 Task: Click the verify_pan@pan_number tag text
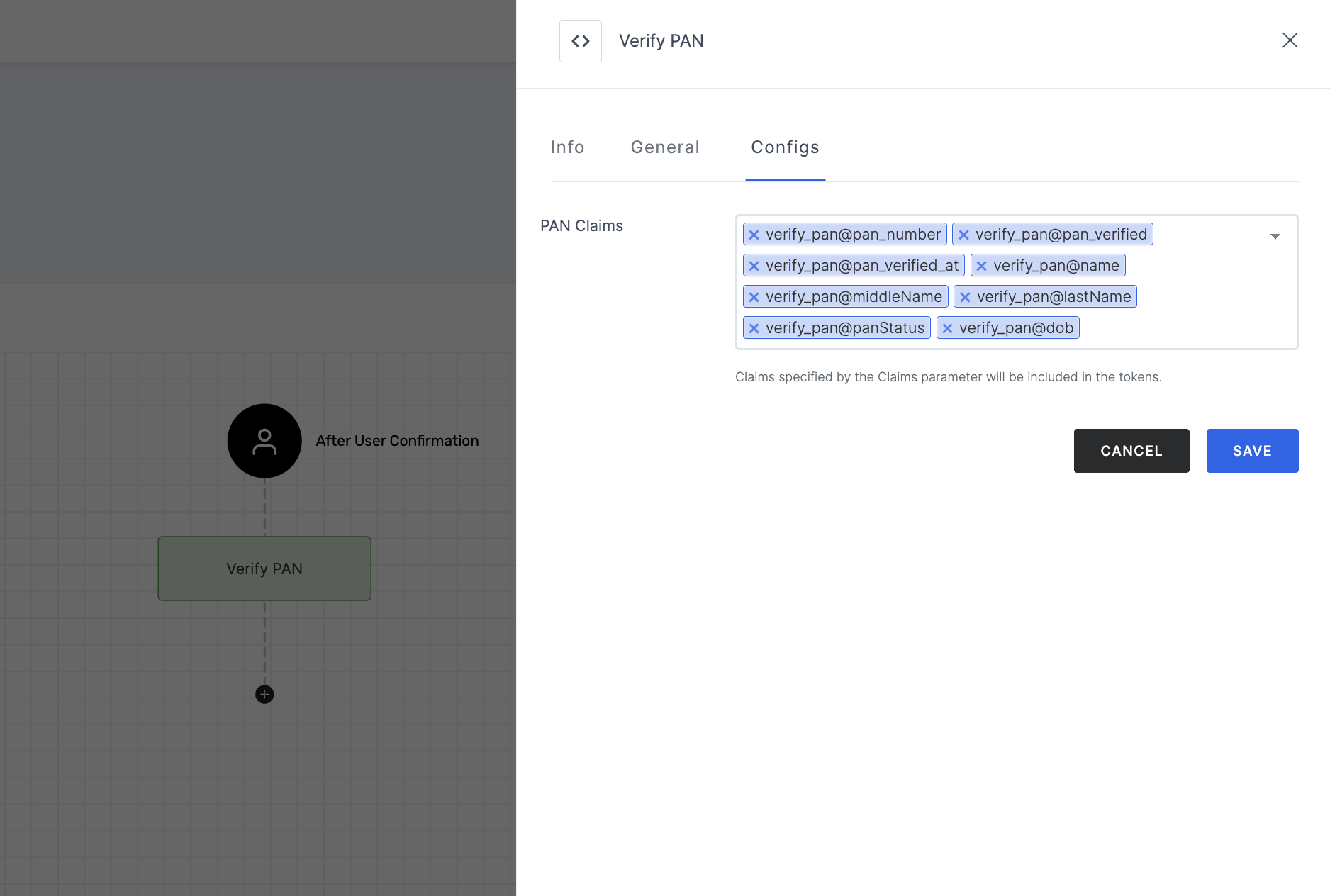pos(853,235)
